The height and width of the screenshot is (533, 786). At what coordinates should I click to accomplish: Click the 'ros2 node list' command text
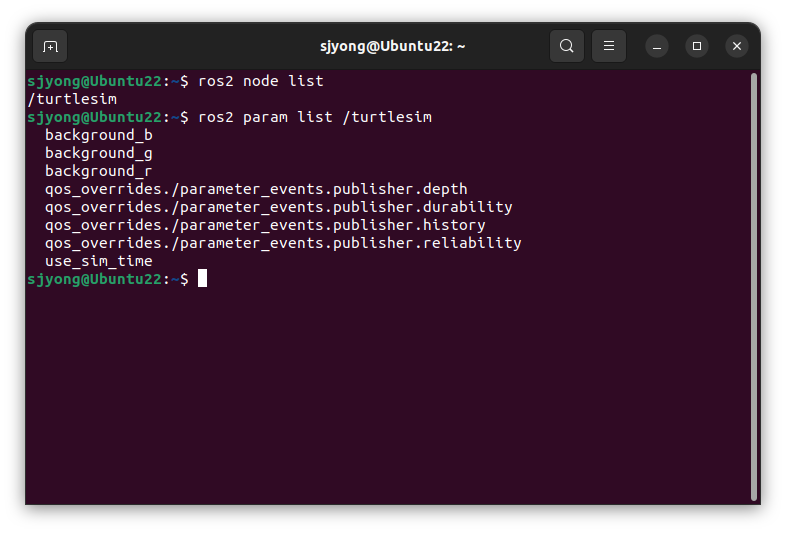pos(261,81)
